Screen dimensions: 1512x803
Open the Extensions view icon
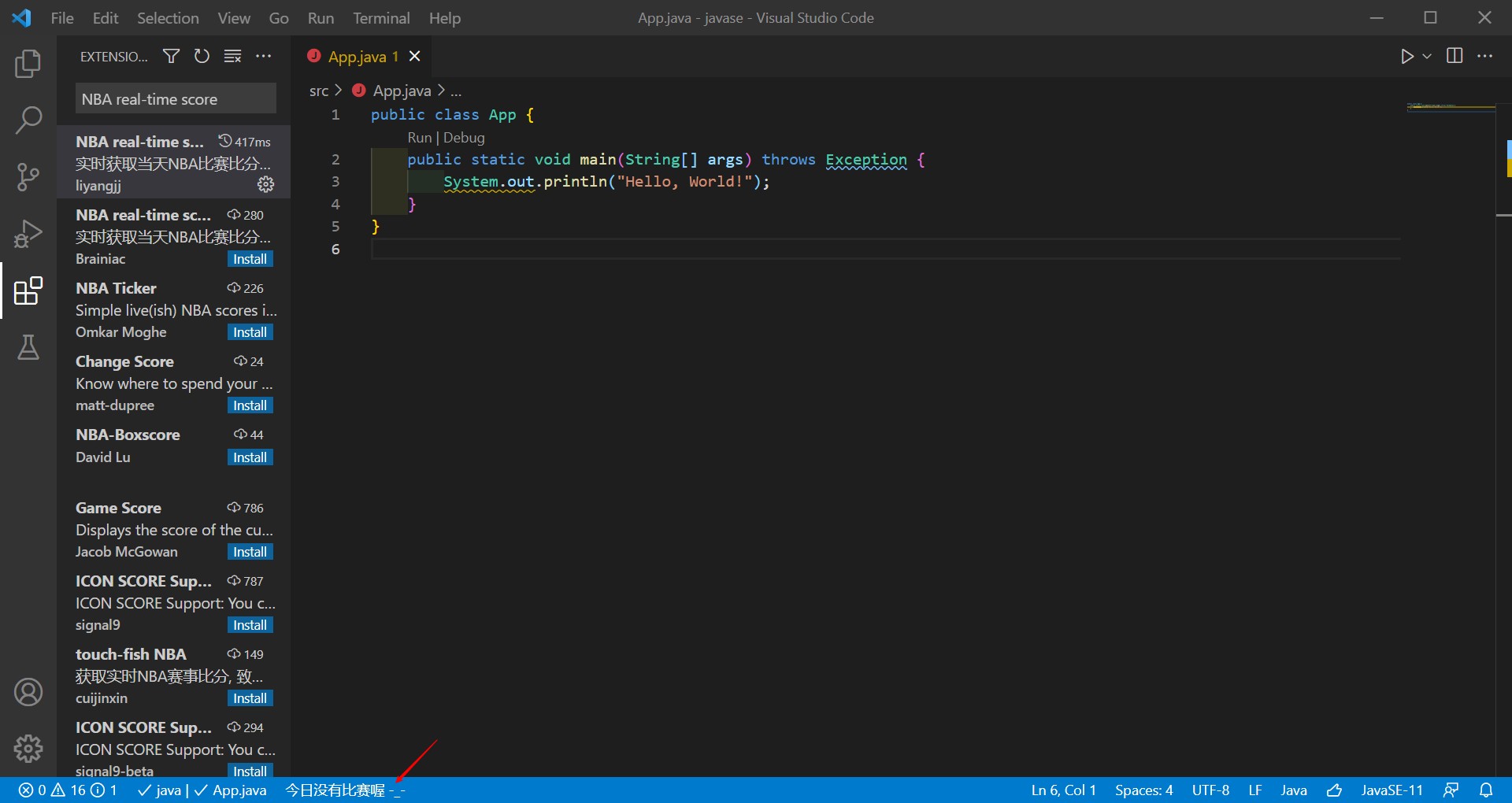pos(28,290)
